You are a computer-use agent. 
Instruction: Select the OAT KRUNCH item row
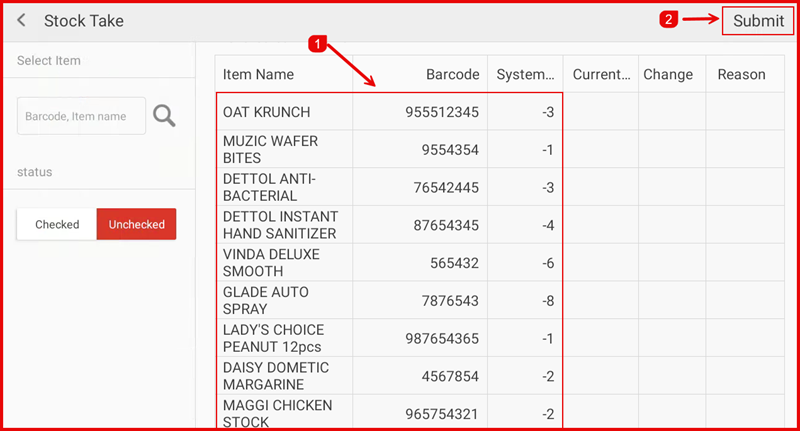[267, 112]
